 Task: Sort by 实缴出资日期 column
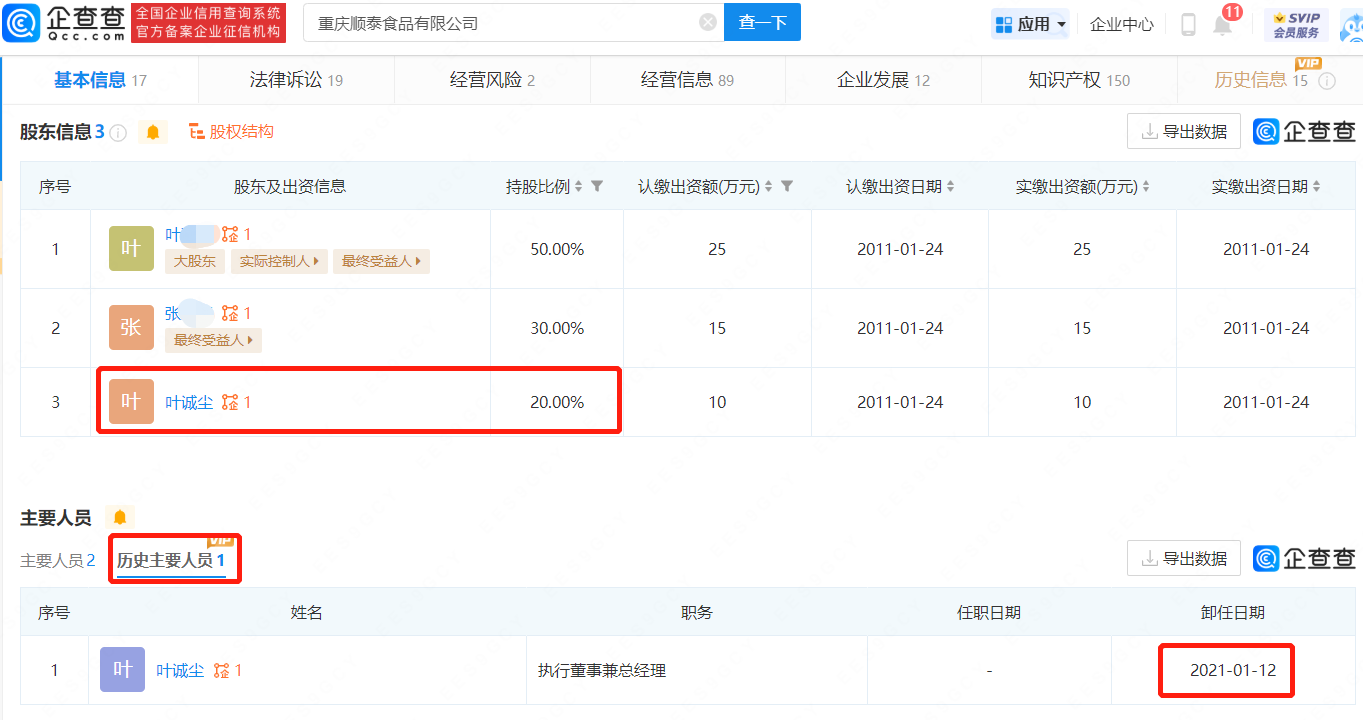click(x=1316, y=186)
